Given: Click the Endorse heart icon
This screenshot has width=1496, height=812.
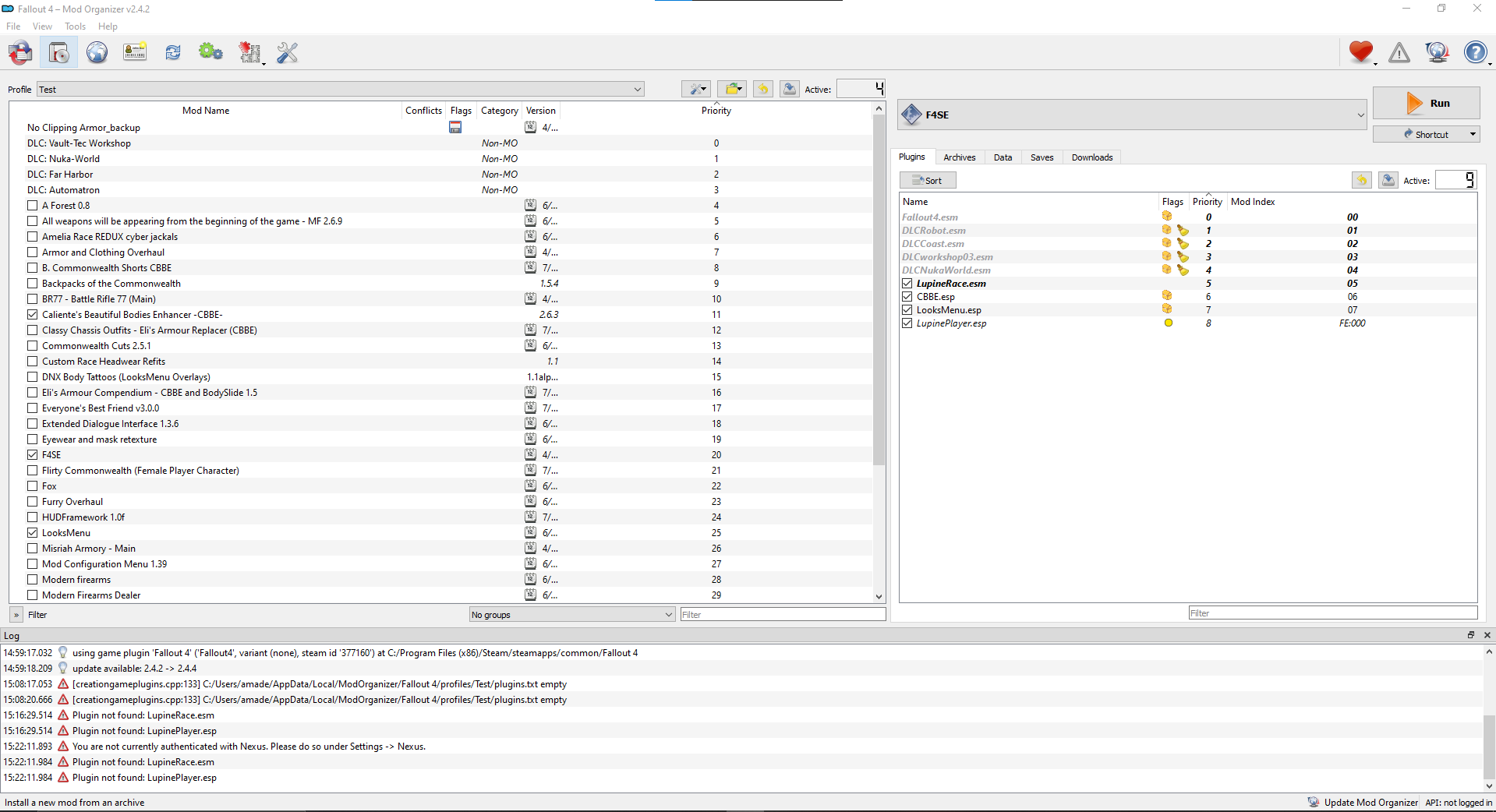Looking at the screenshot, I should (x=1361, y=52).
